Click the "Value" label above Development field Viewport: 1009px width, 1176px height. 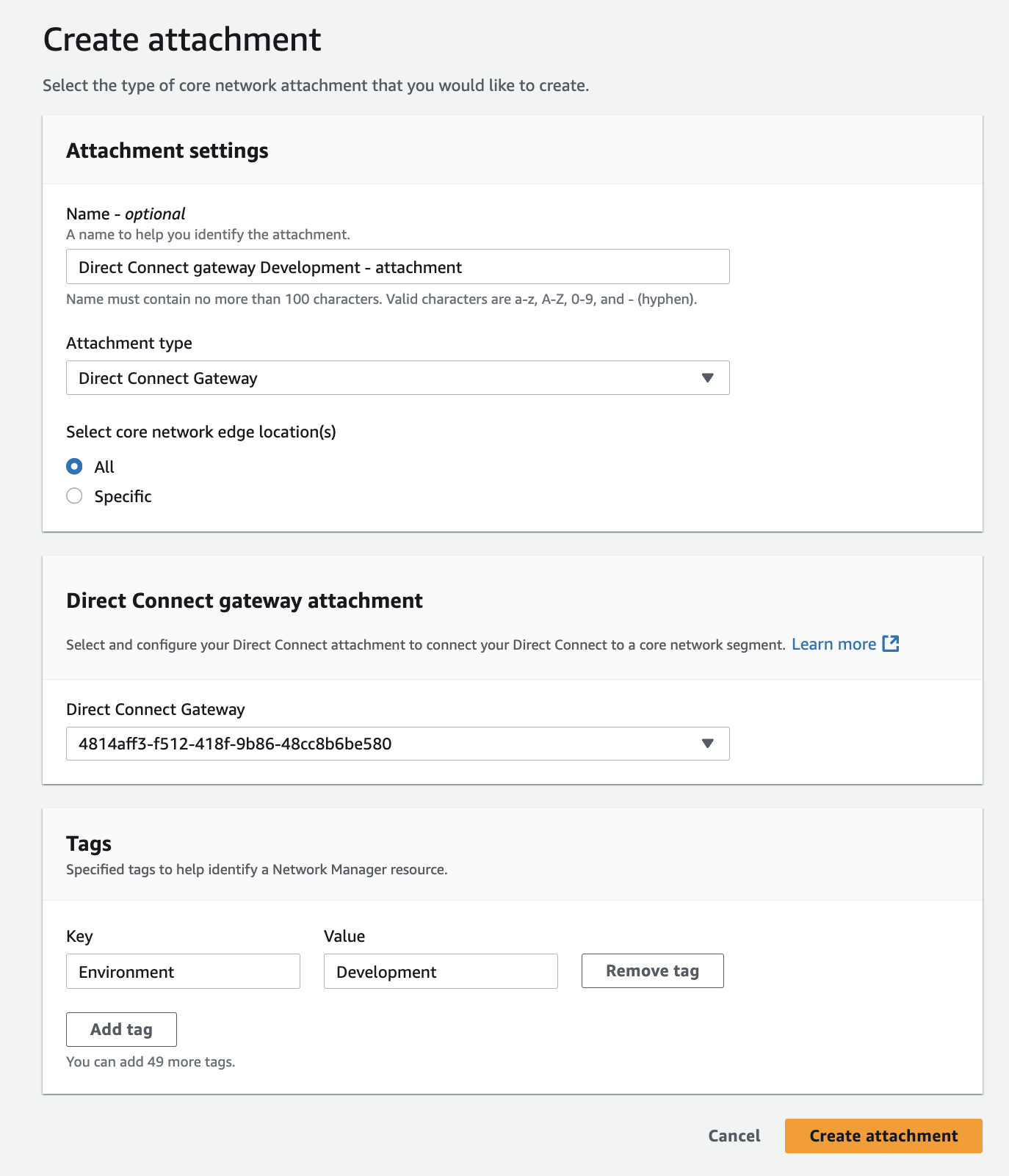tap(344, 937)
